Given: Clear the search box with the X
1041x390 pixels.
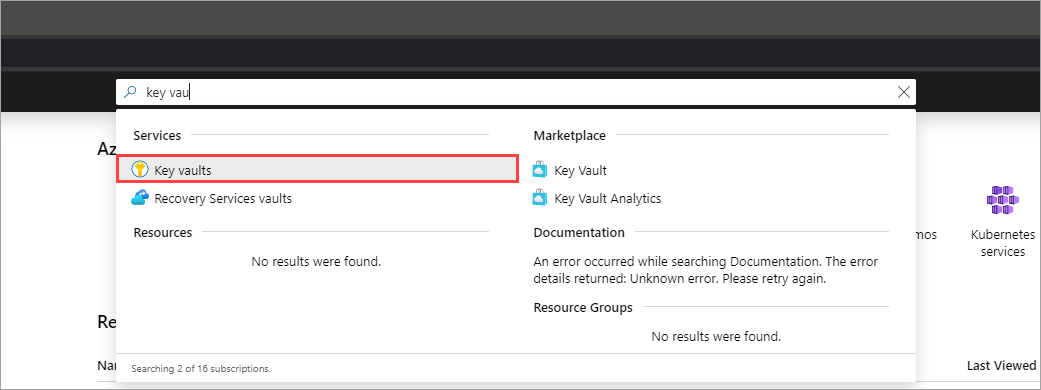Looking at the screenshot, I should coord(903,92).
